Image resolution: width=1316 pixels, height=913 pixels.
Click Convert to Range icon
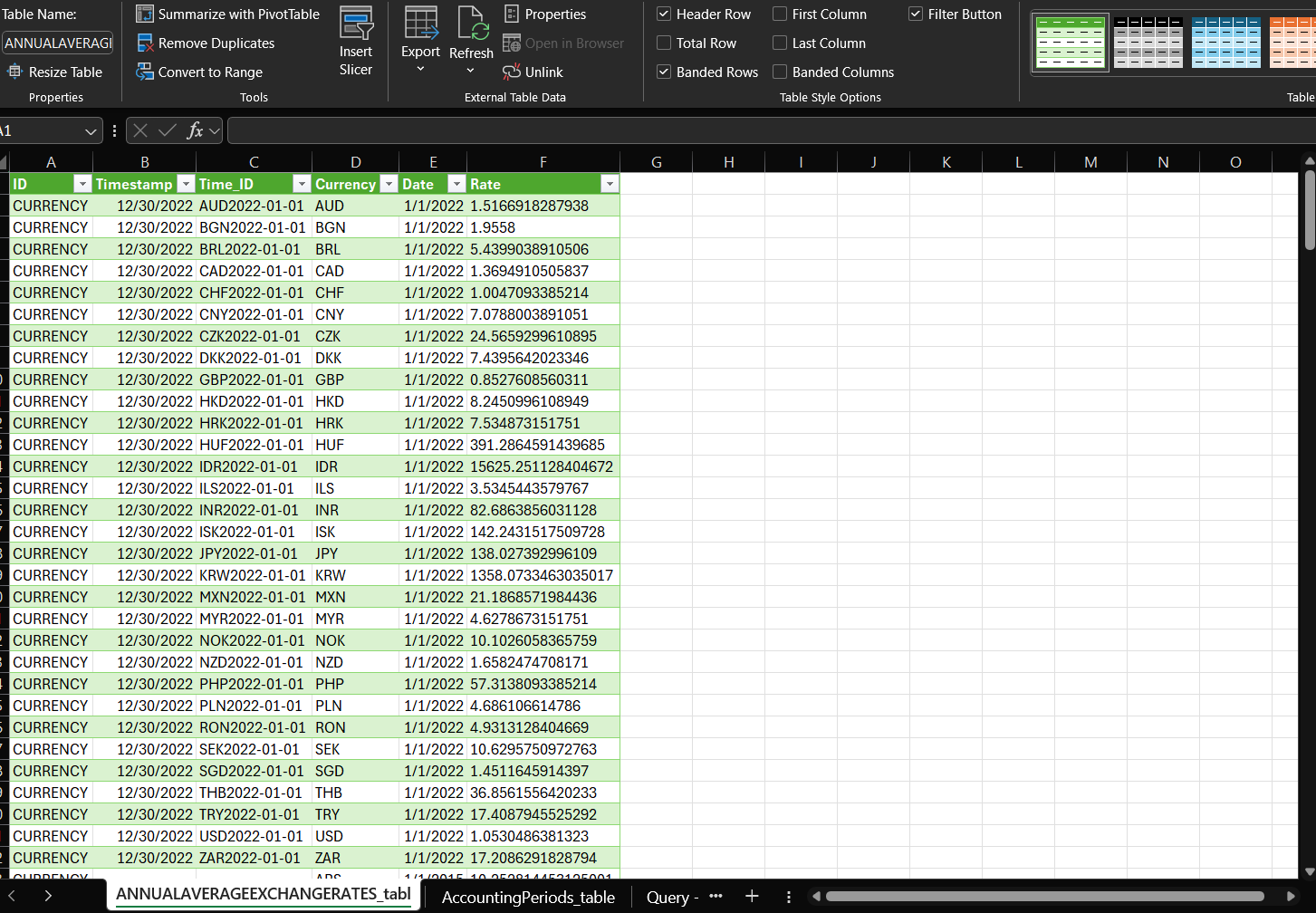pos(145,72)
